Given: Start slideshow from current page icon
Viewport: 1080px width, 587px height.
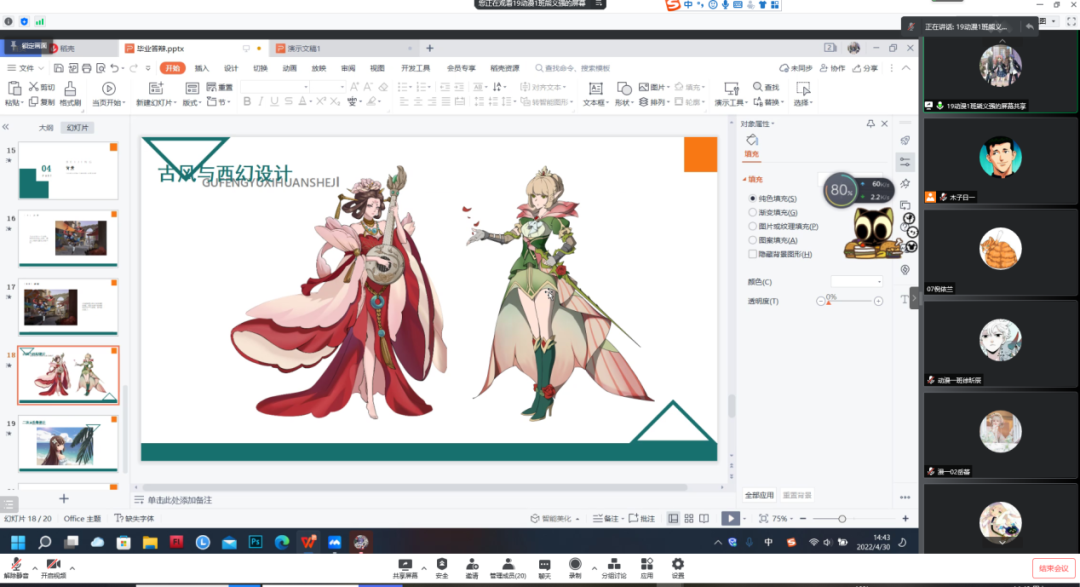Looking at the screenshot, I should [x=108, y=88].
